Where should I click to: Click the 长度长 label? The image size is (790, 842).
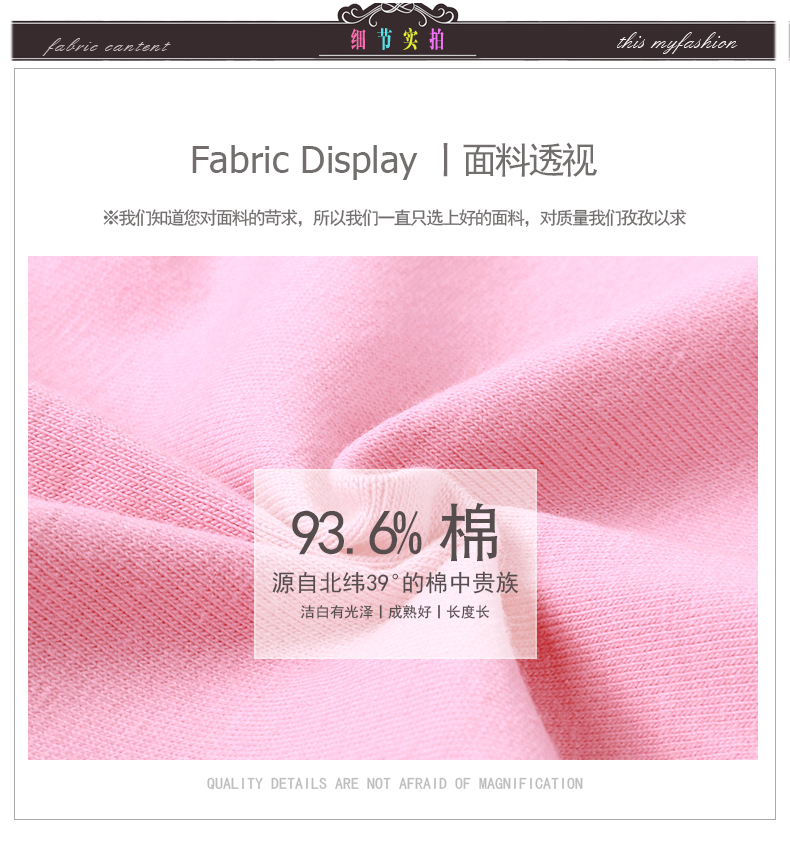click(x=468, y=612)
